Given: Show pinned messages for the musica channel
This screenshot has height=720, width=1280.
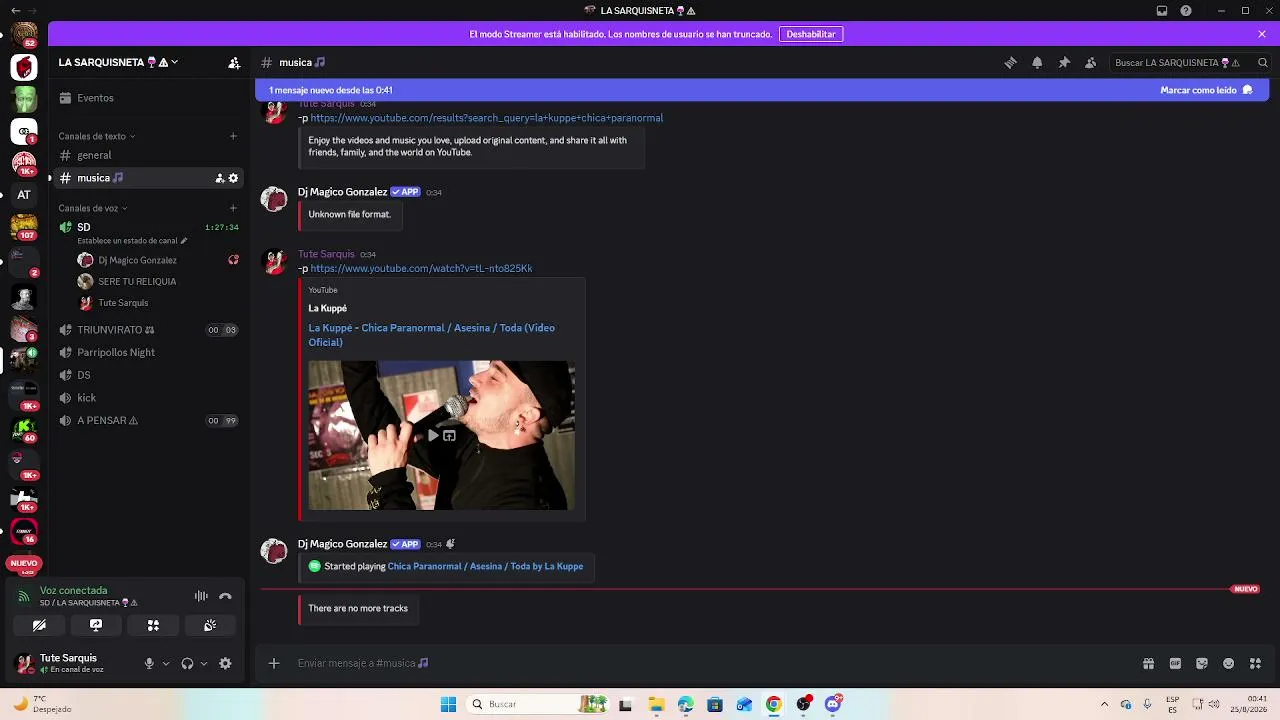Looking at the screenshot, I should pyautogui.click(x=1064, y=62).
